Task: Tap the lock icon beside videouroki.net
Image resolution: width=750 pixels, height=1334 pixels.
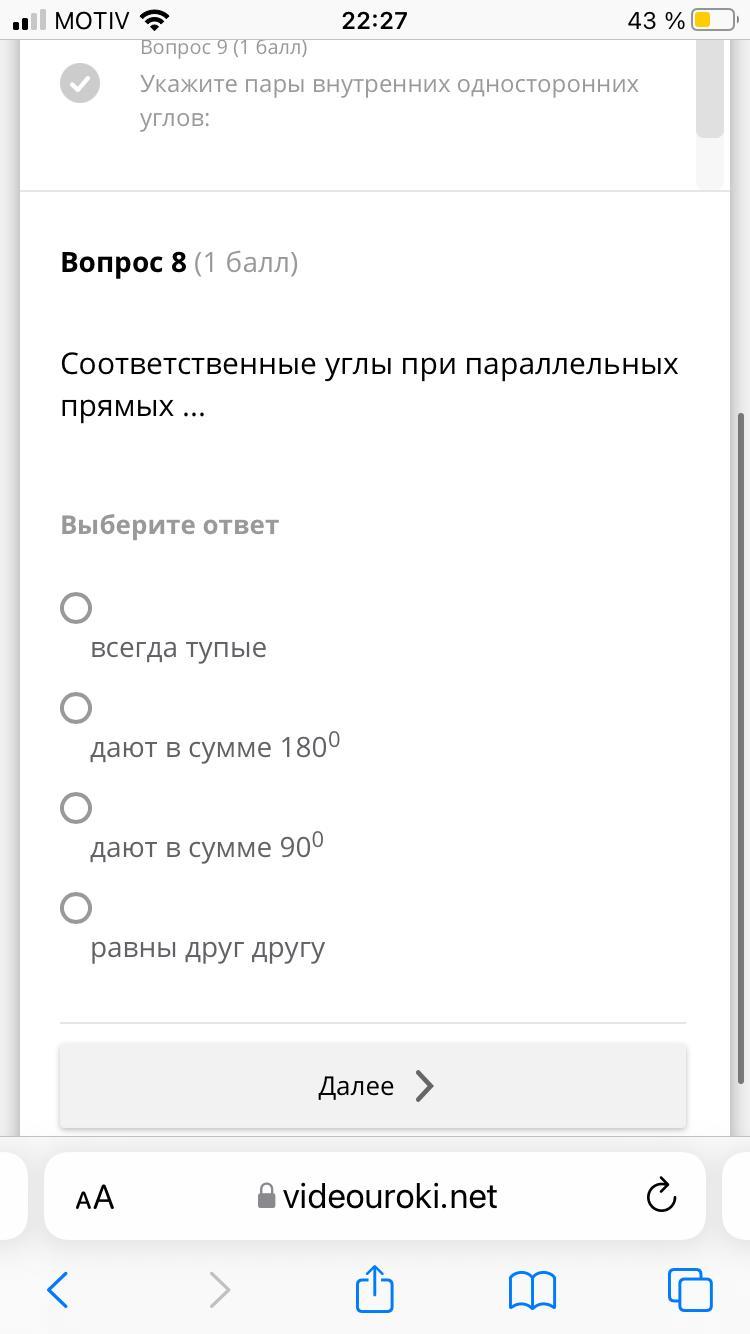Action: (x=266, y=1197)
